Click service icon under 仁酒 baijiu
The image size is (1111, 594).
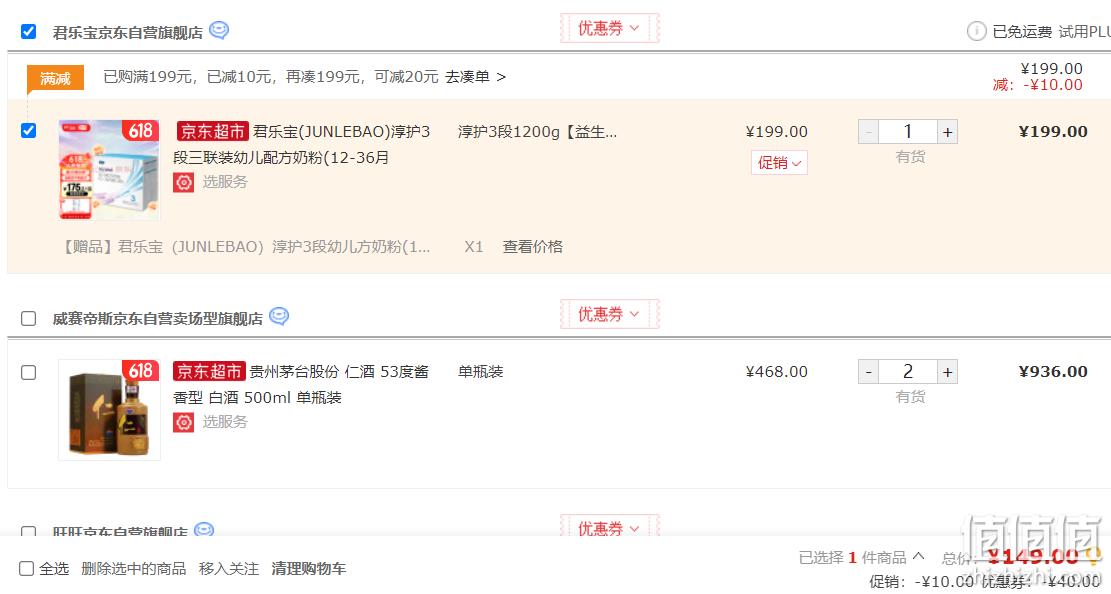coord(184,422)
